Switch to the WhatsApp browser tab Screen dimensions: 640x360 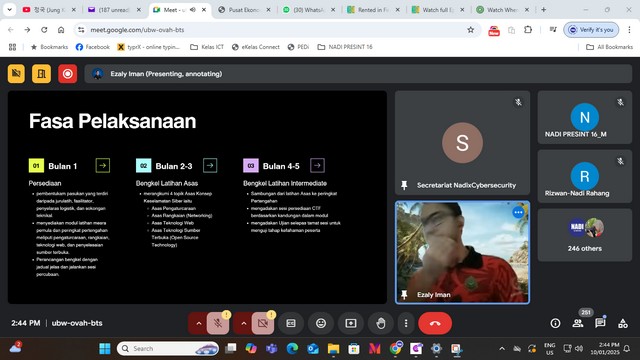pos(309,10)
